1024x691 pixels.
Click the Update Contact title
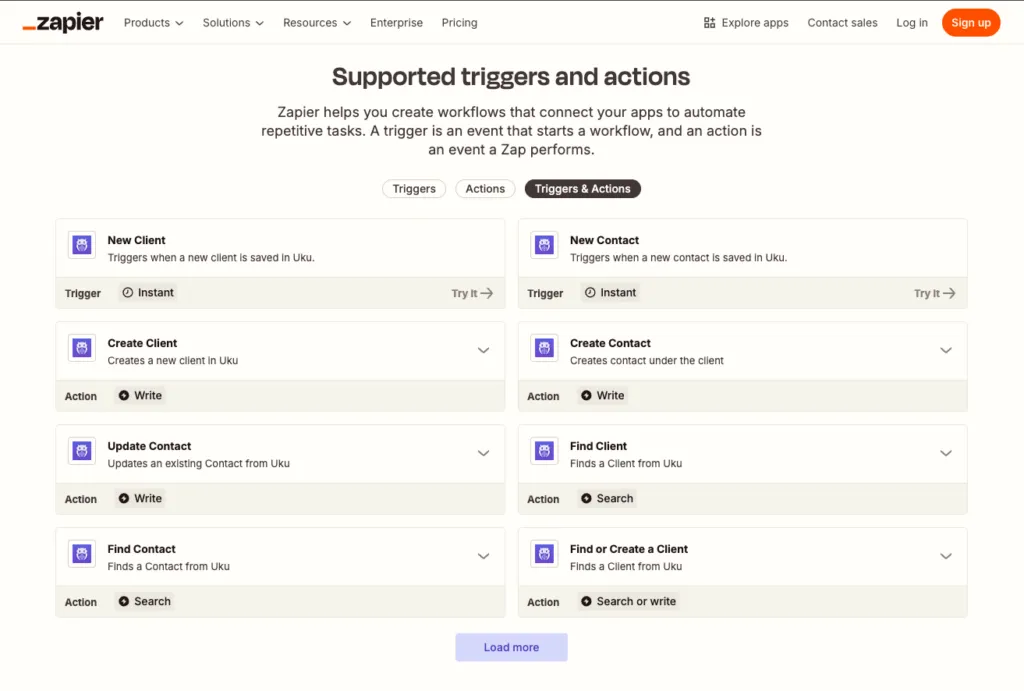tap(150, 446)
